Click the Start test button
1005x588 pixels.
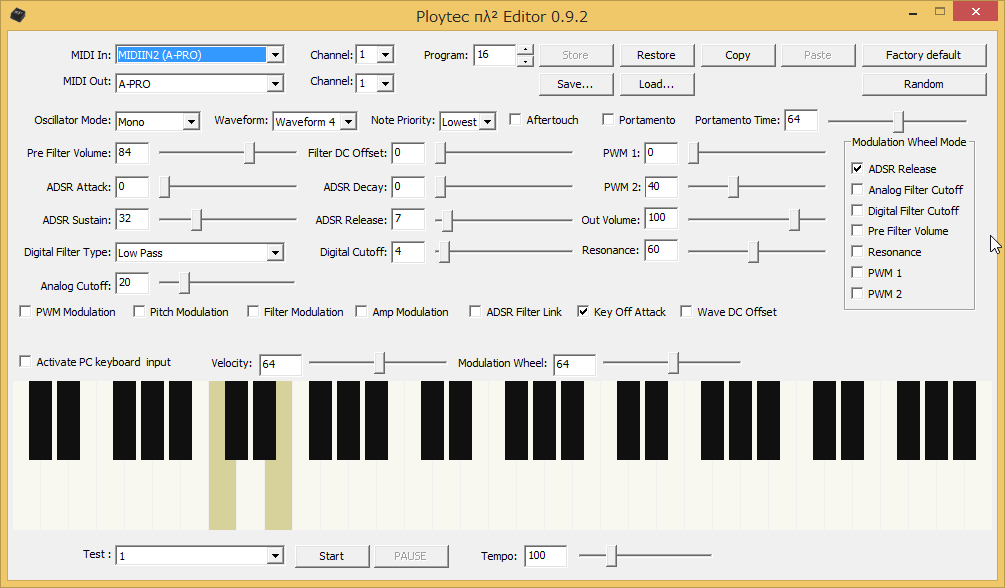click(x=331, y=556)
